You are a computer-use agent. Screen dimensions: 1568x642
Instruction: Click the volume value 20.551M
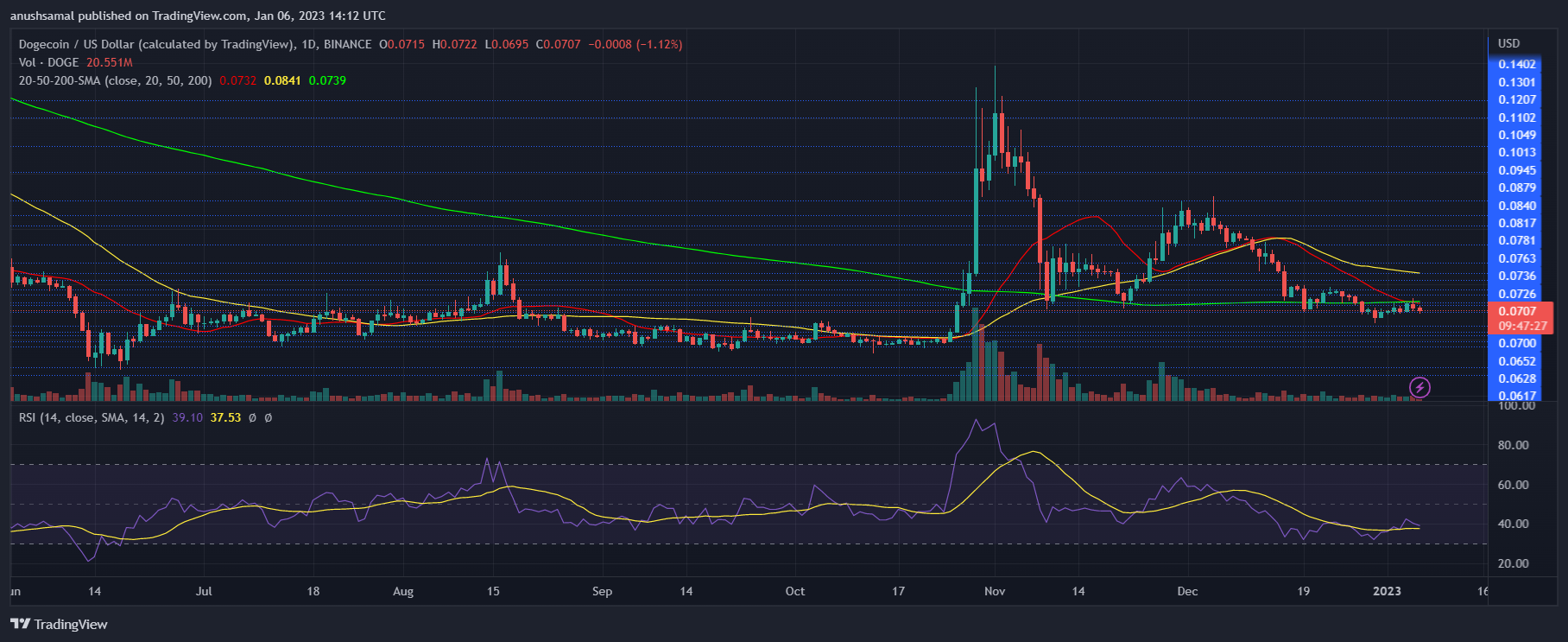pyautogui.click(x=109, y=62)
